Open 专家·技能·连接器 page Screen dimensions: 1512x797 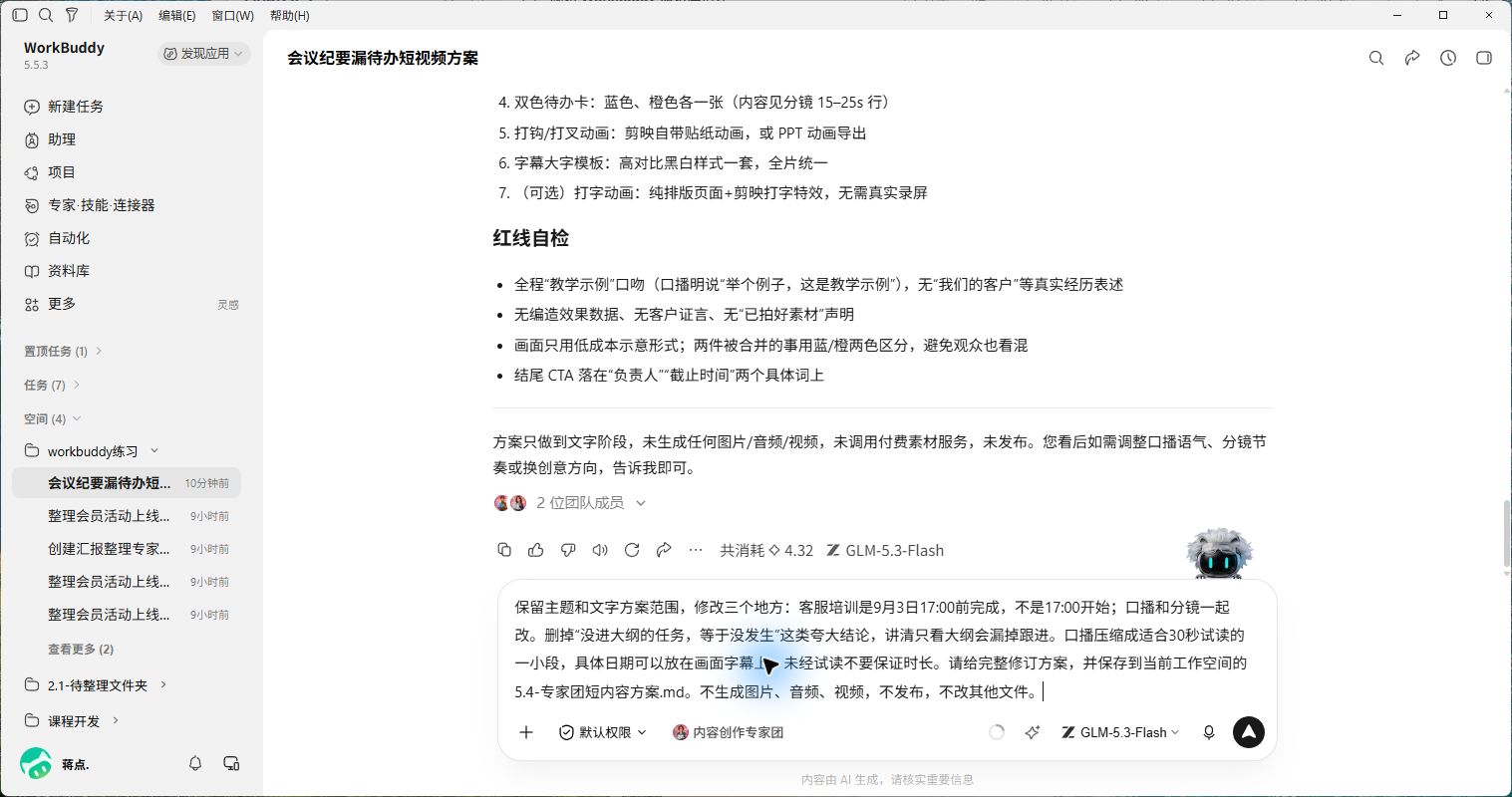point(90,205)
